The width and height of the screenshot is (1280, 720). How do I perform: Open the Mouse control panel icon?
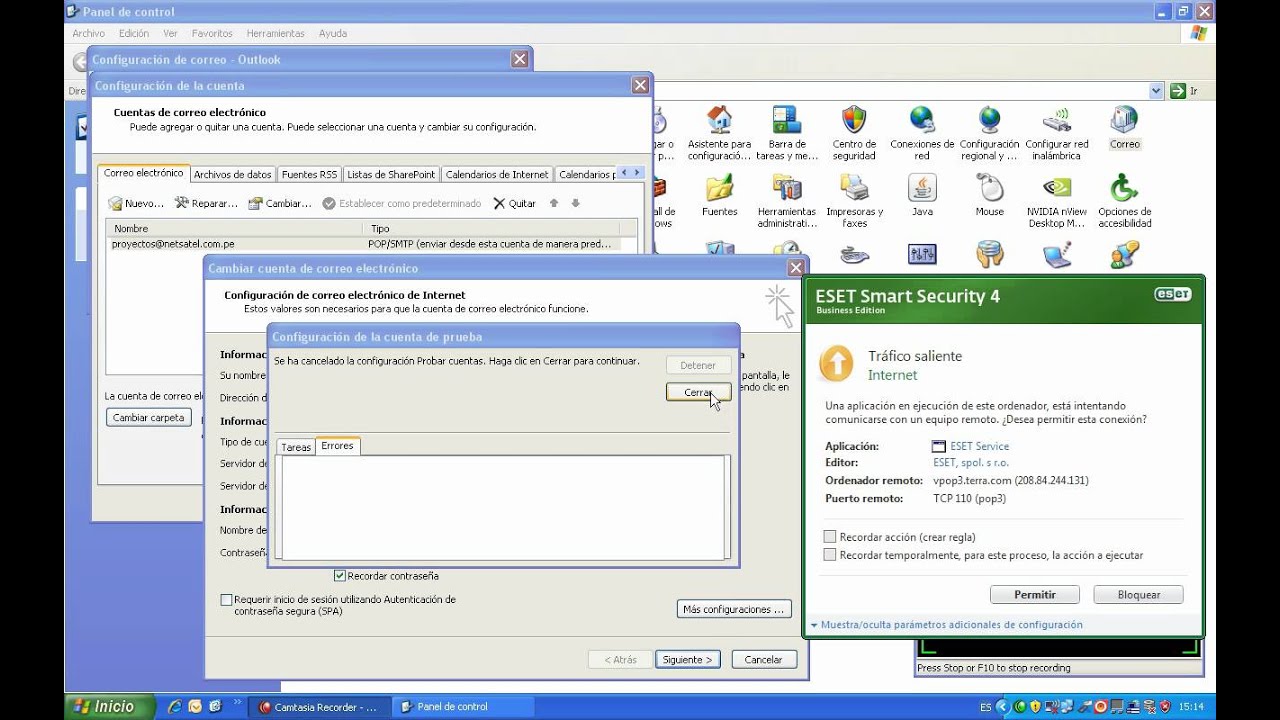989,195
